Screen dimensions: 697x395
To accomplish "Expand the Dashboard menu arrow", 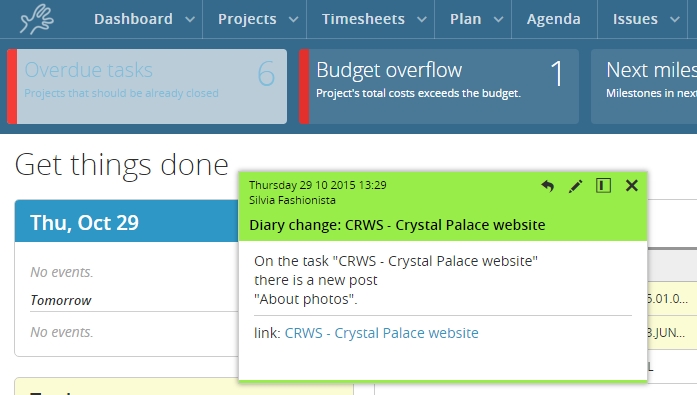I will pyautogui.click(x=190, y=20).
